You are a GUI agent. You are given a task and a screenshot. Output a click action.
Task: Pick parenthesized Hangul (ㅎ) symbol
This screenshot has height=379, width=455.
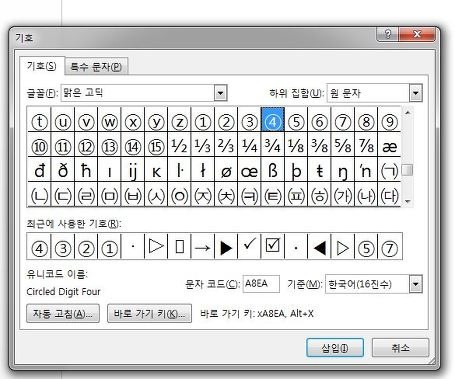coord(319,195)
